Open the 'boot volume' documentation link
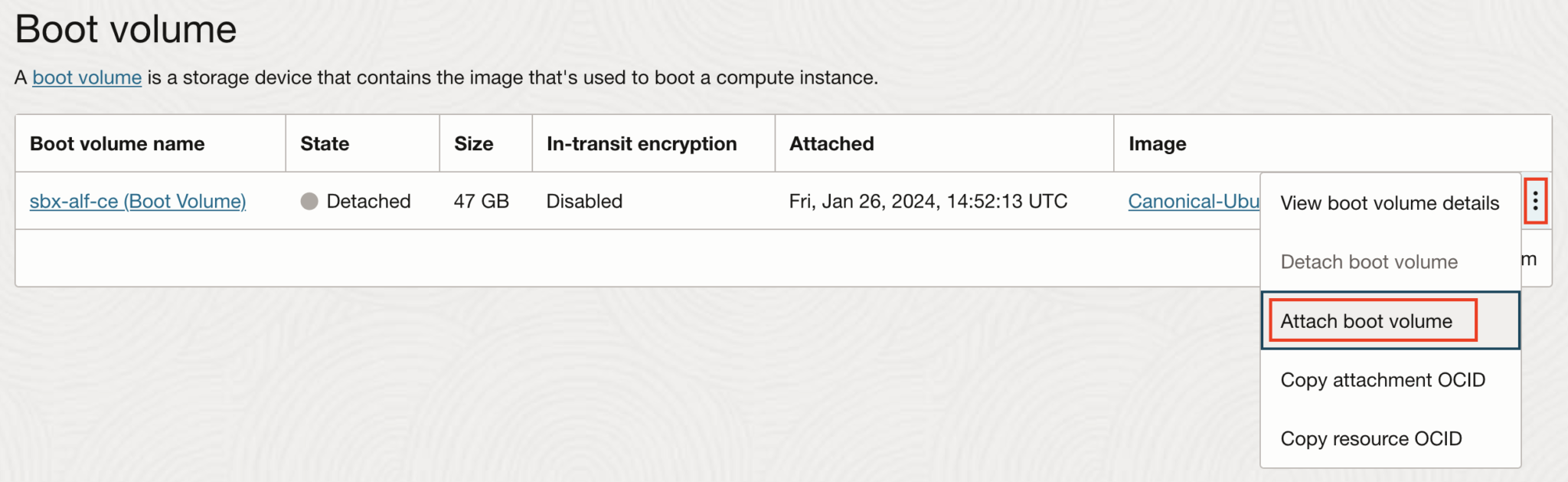1568x482 pixels. point(87,77)
